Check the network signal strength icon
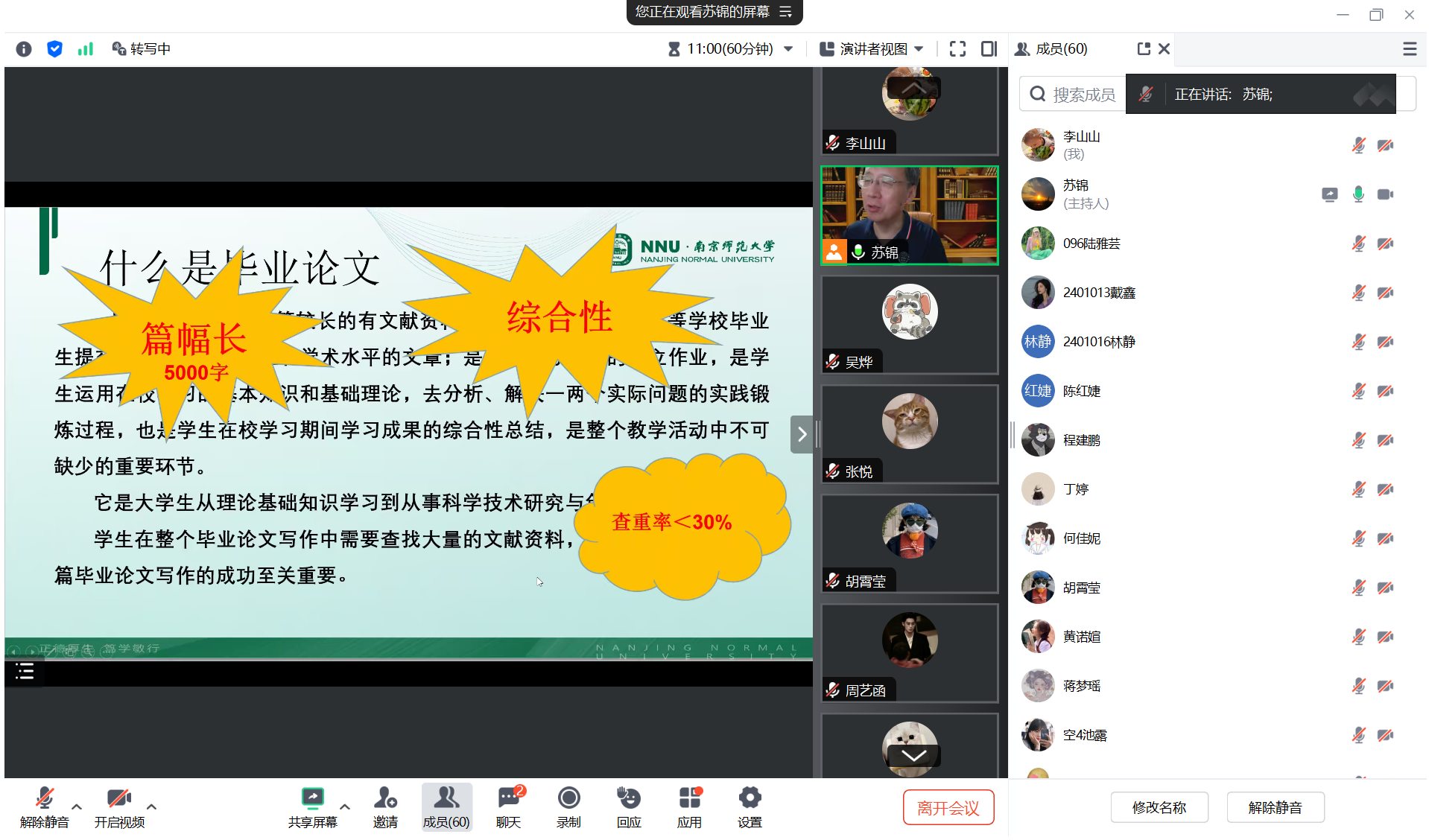This screenshot has height=840, width=1429. point(86,49)
